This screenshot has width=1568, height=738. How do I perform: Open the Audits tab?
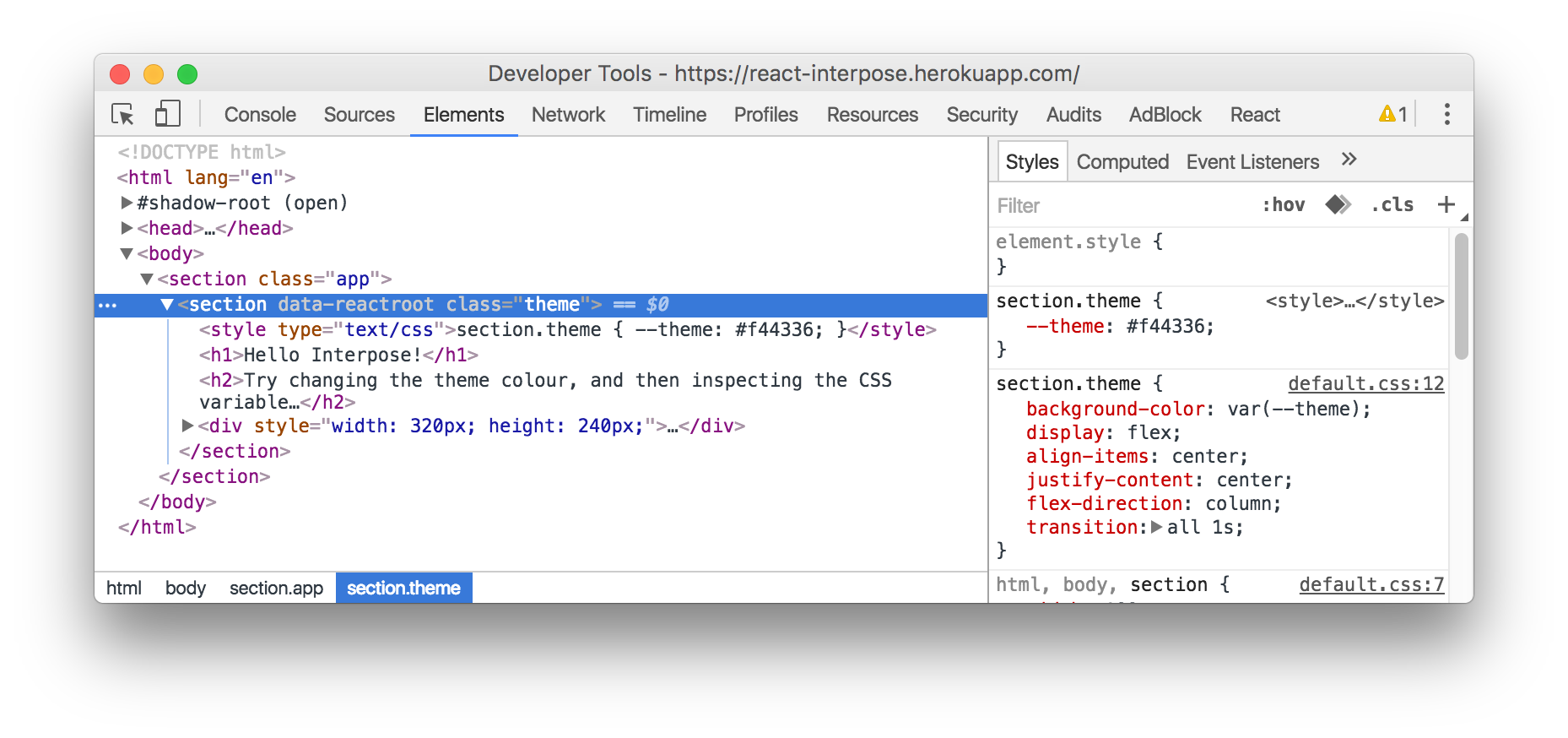(1073, 114)
